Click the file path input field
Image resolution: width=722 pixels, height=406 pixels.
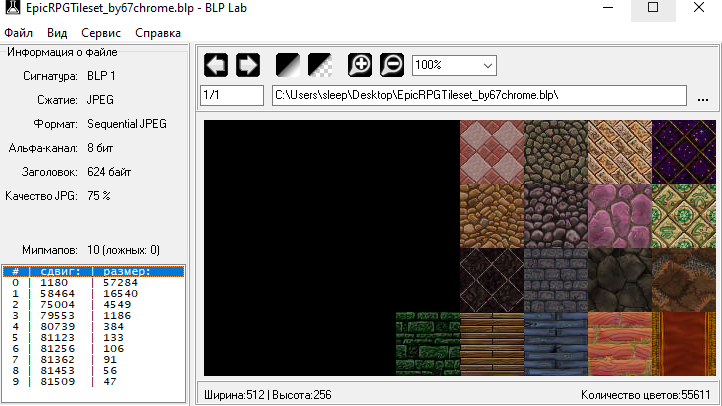(479, 95)
